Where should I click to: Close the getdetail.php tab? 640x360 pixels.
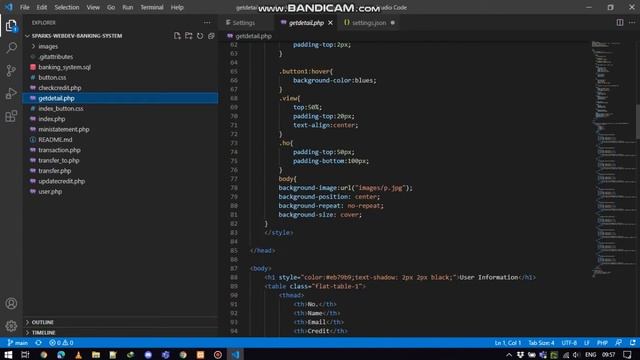coord(330,23)
